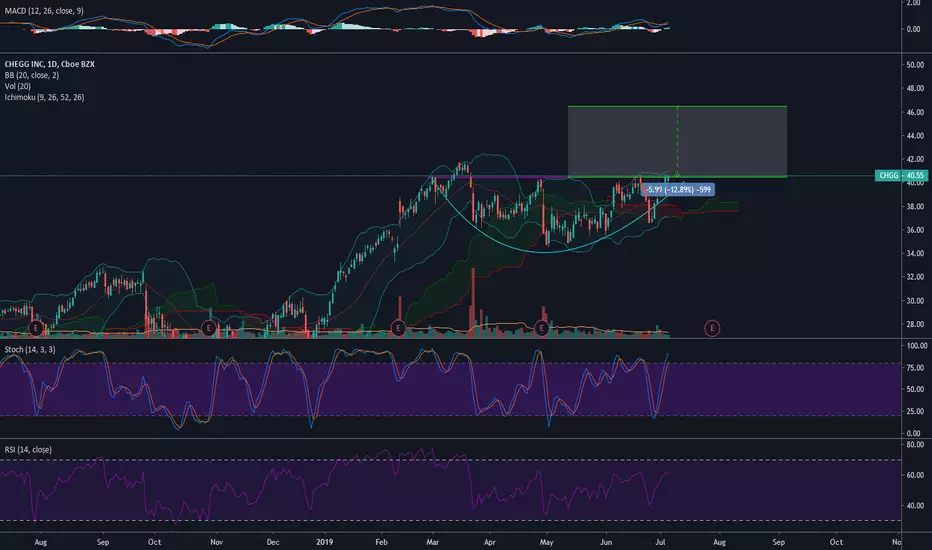Select the green dashed vertical measure arrow
Viewport: 932px width, 550px height.
tap(678, 142)
